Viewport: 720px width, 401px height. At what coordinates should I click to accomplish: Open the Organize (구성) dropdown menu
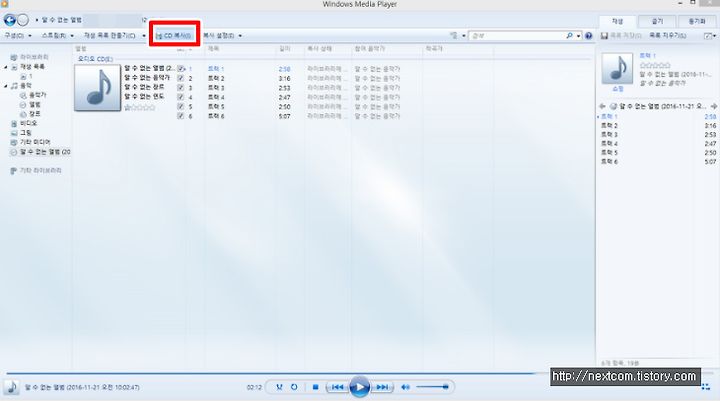pos(18,35)
